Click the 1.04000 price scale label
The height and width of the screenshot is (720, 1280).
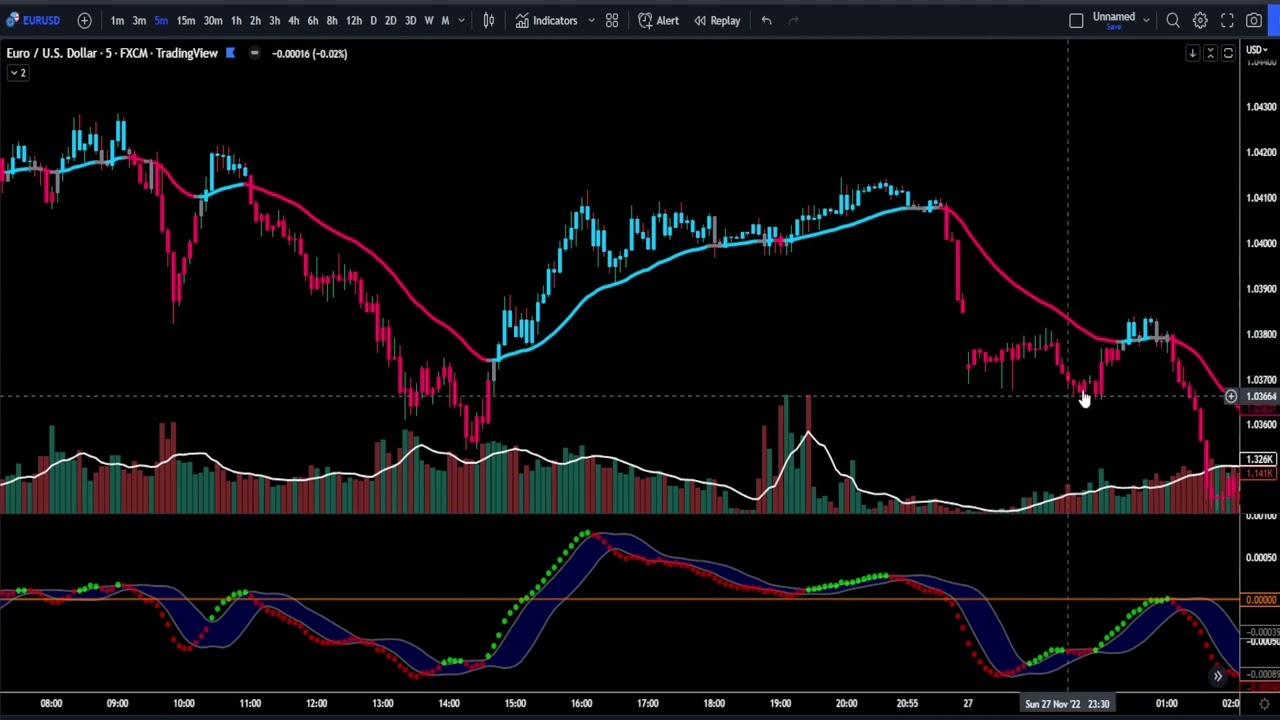[1261, 243]
